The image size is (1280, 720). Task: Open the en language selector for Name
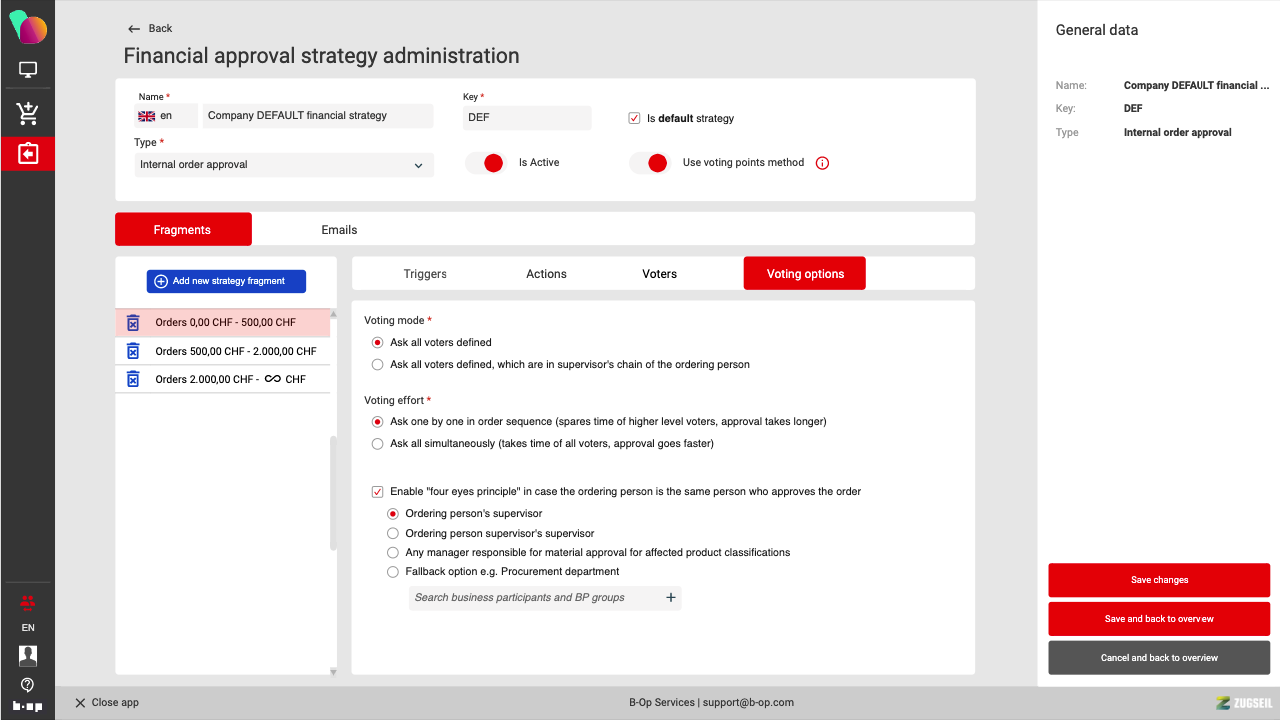pyautogui.click(x=166, y=116)
